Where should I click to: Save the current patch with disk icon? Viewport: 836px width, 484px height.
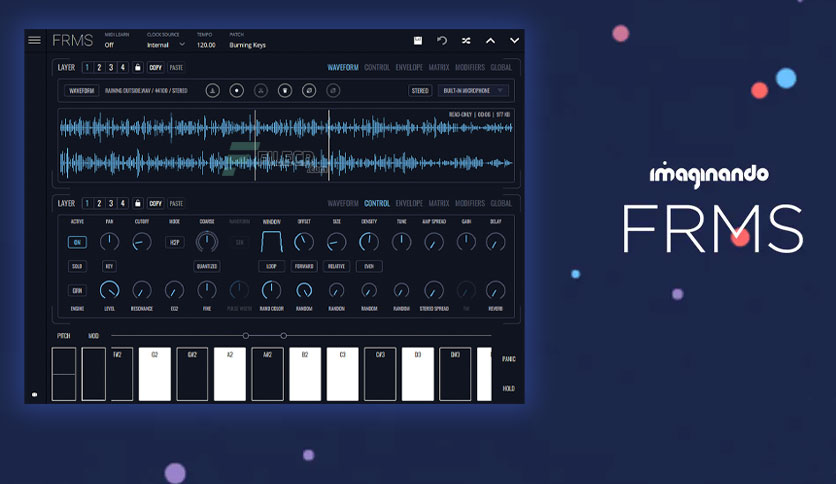(418, 41)
